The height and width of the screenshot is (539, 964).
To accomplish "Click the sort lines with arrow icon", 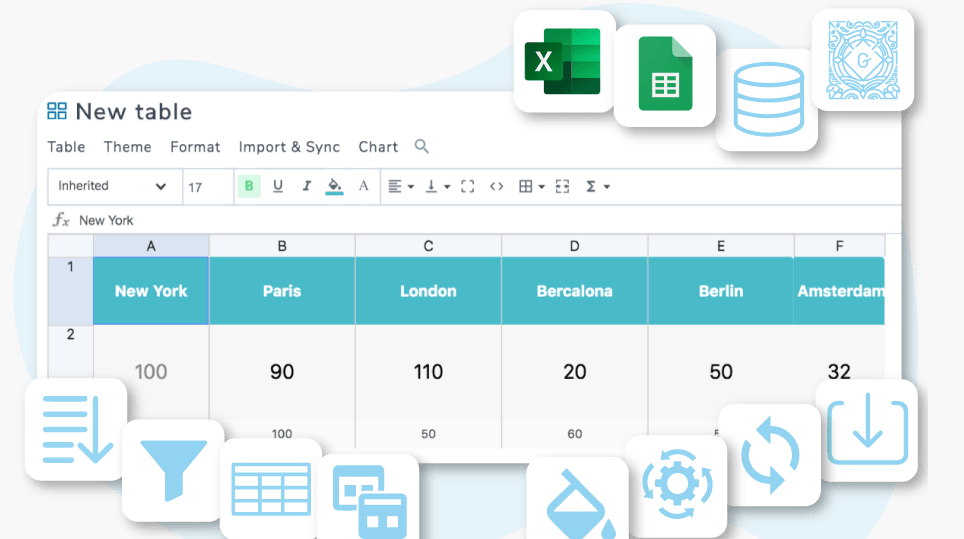I will [77, 429].
